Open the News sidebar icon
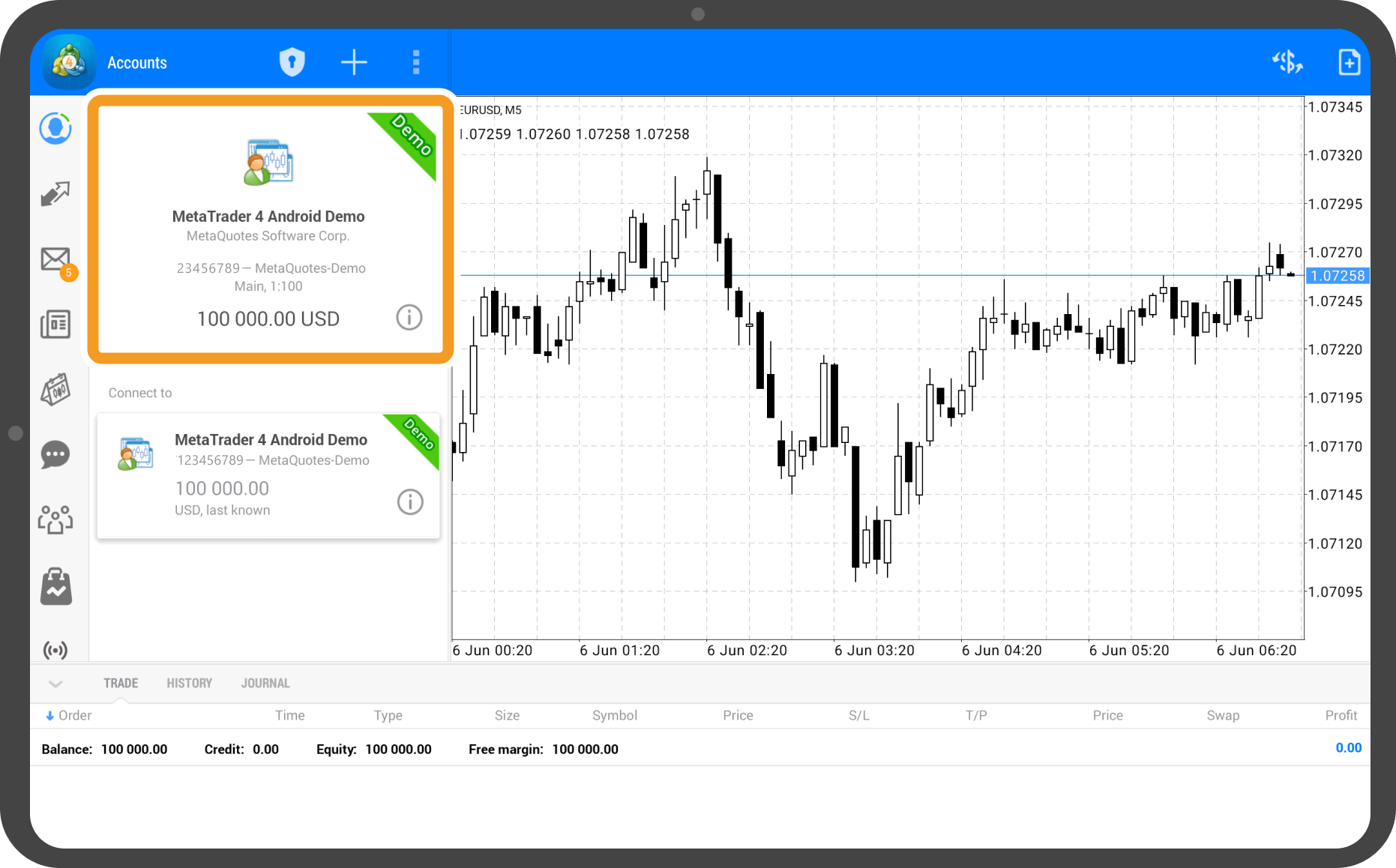 55,325
